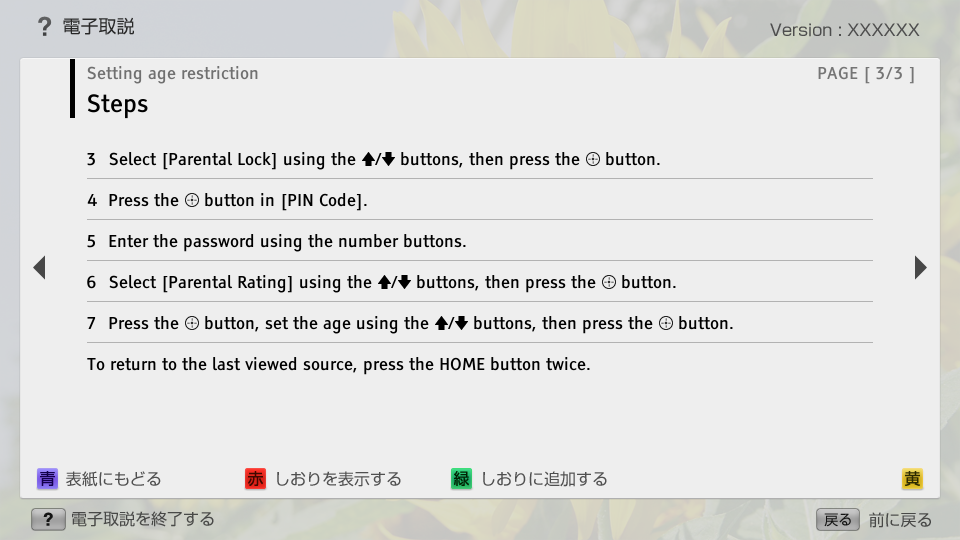Select step 3 about Parental Lock
This screenshot has height=540, width=960.
pos(374,160)
